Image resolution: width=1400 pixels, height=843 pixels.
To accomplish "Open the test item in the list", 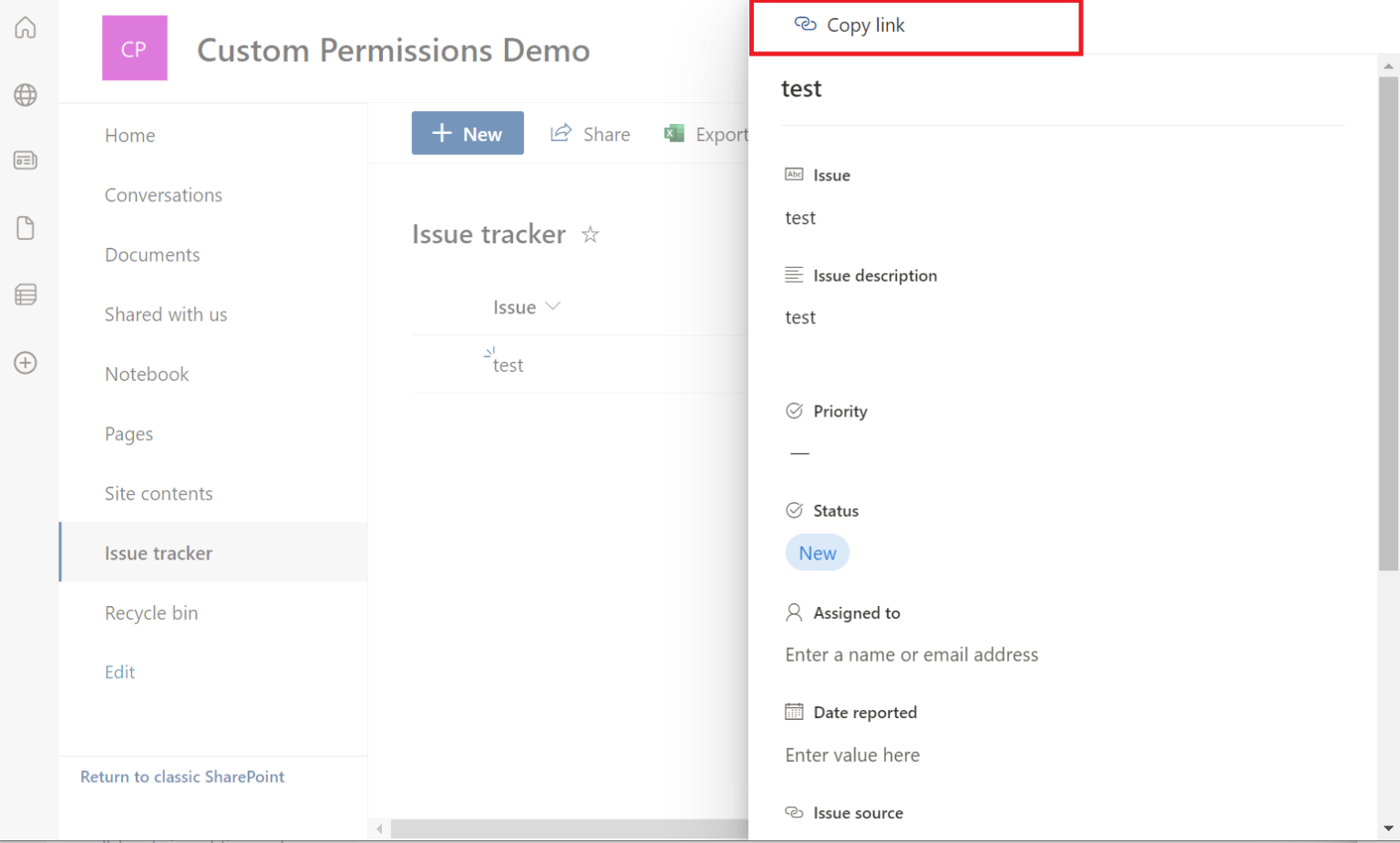I will 508,365.
